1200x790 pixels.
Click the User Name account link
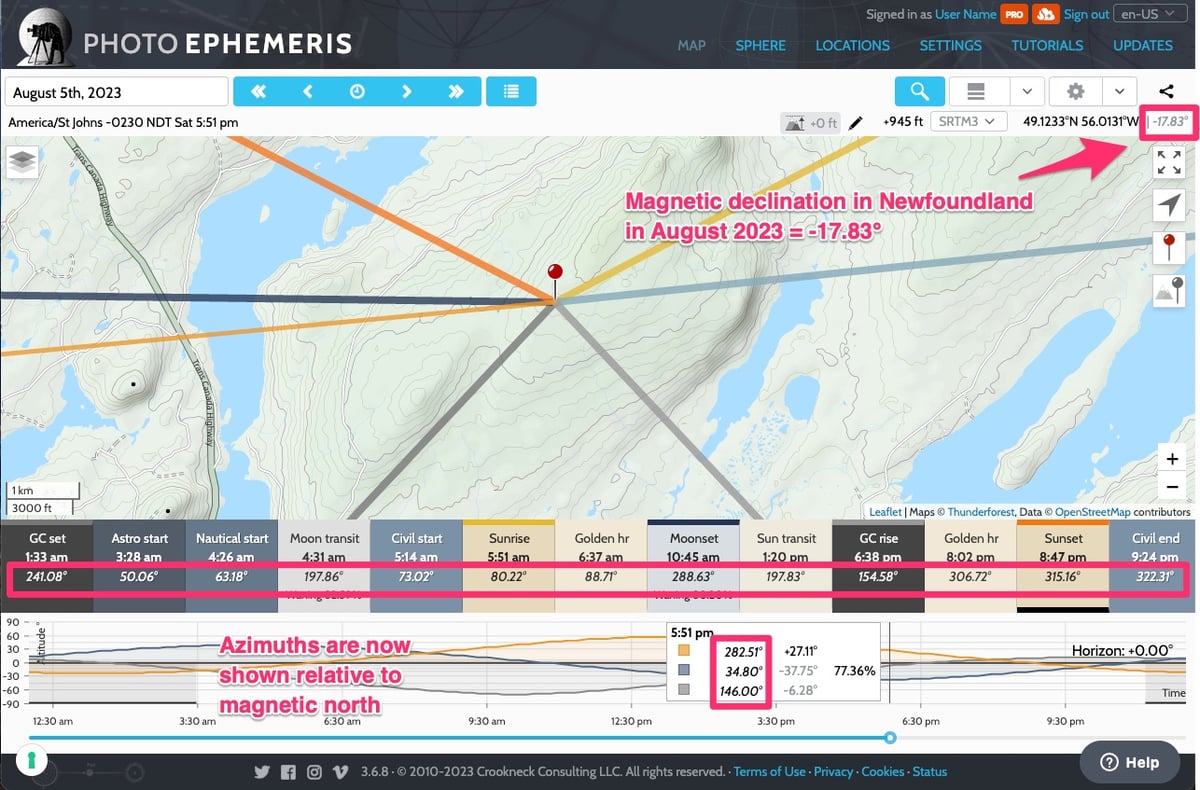click(965, 14)
